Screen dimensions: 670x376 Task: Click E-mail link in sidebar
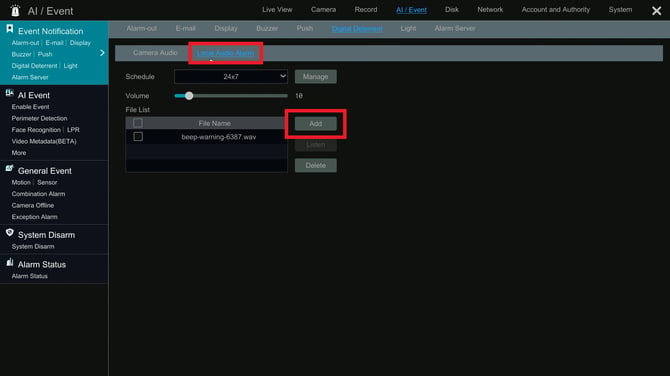54,43
